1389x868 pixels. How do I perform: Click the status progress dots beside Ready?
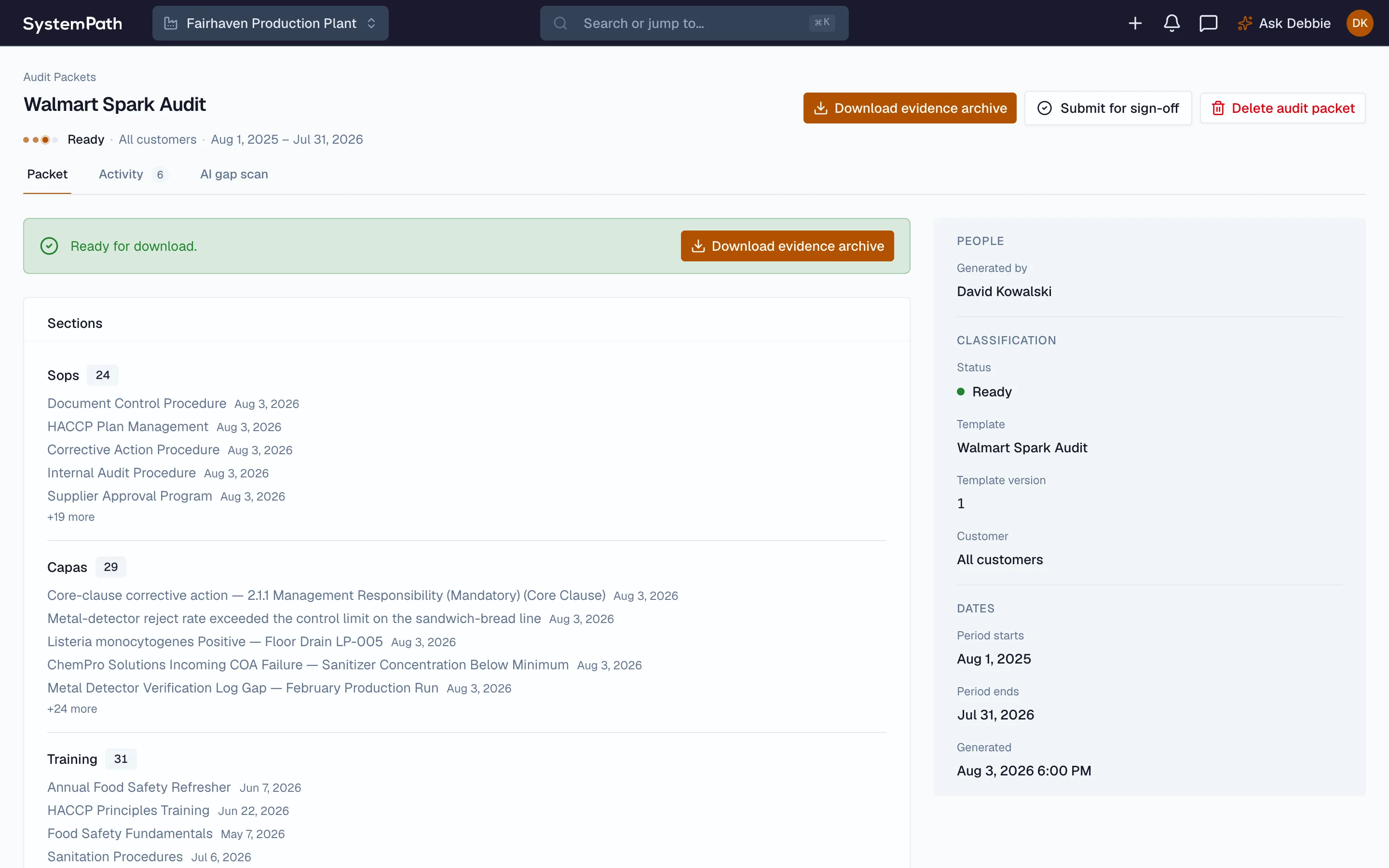pos(40,139)
